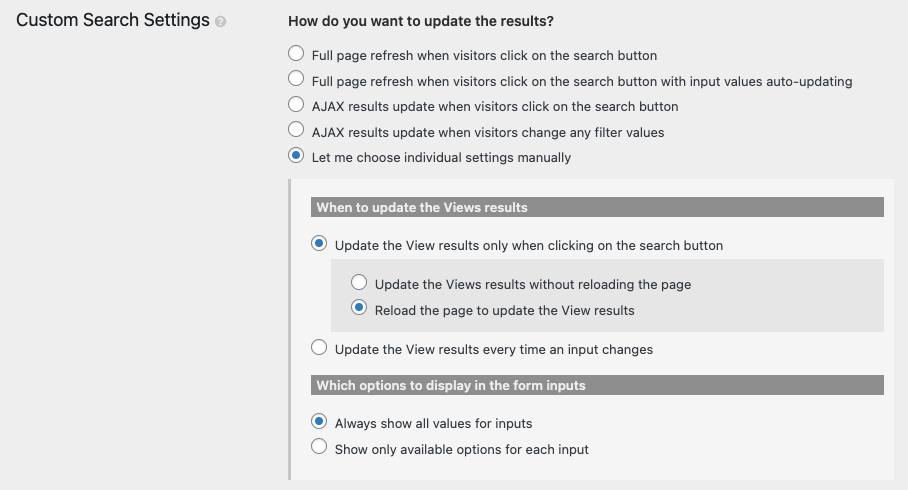Select 'Let me choose individual settings manually' radio
908x490 pixels.
coord(296,155)
